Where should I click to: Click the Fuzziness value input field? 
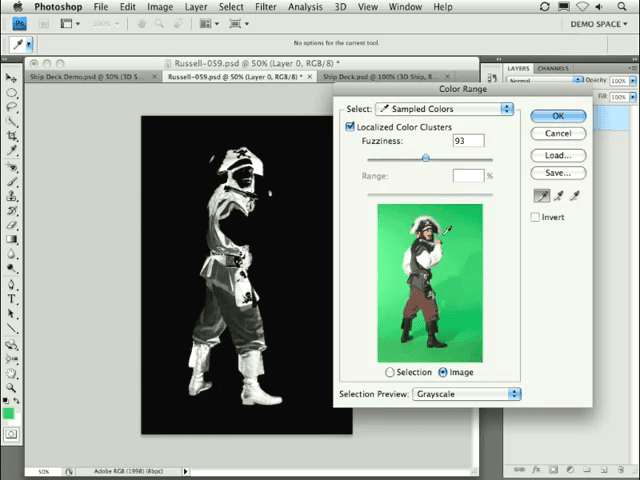point(468,142)
